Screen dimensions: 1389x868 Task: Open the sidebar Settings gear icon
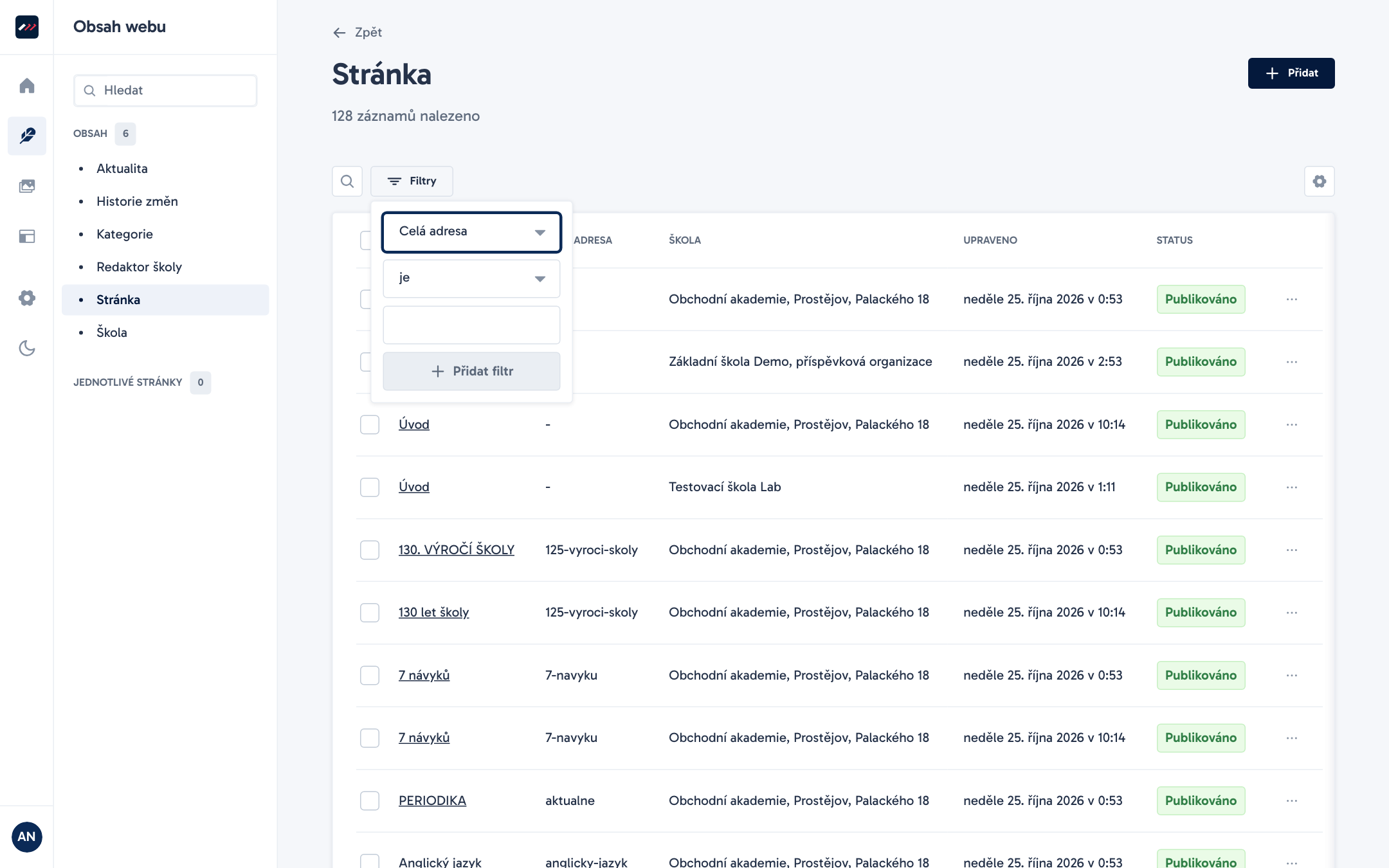click(27, 298)
